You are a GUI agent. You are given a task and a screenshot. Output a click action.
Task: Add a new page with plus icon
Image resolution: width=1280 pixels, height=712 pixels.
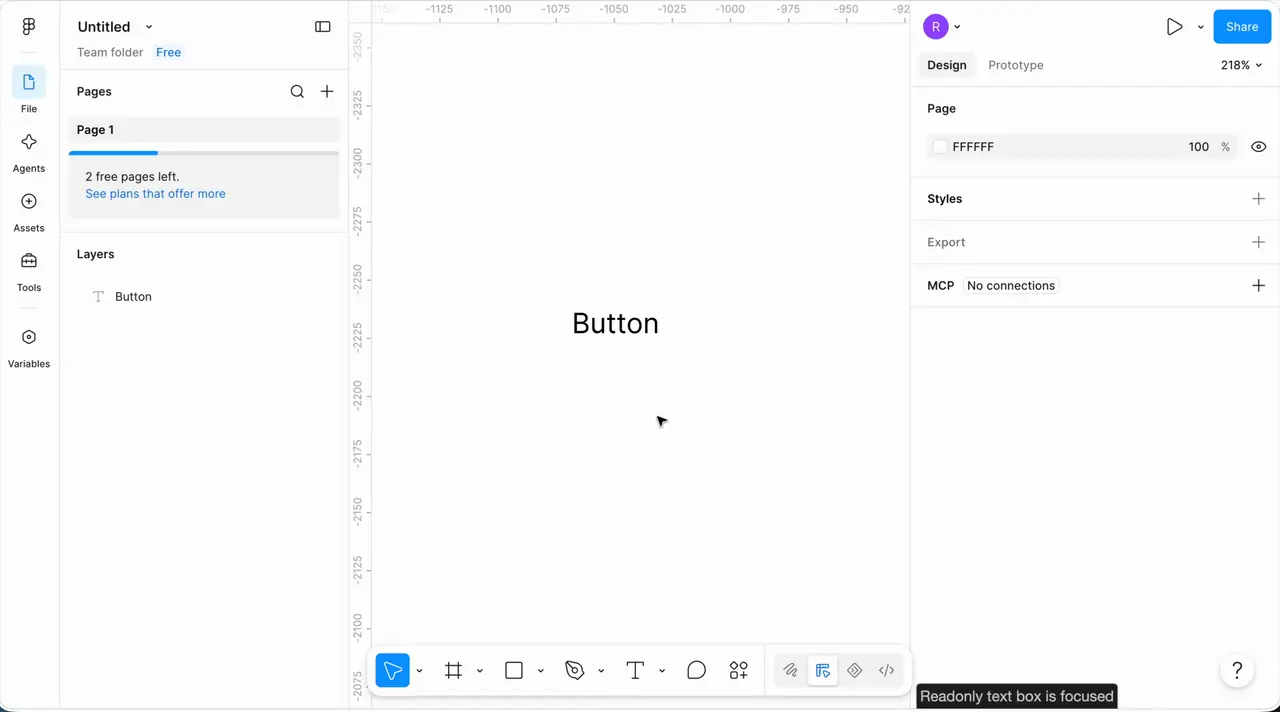(x=326, y=91)
